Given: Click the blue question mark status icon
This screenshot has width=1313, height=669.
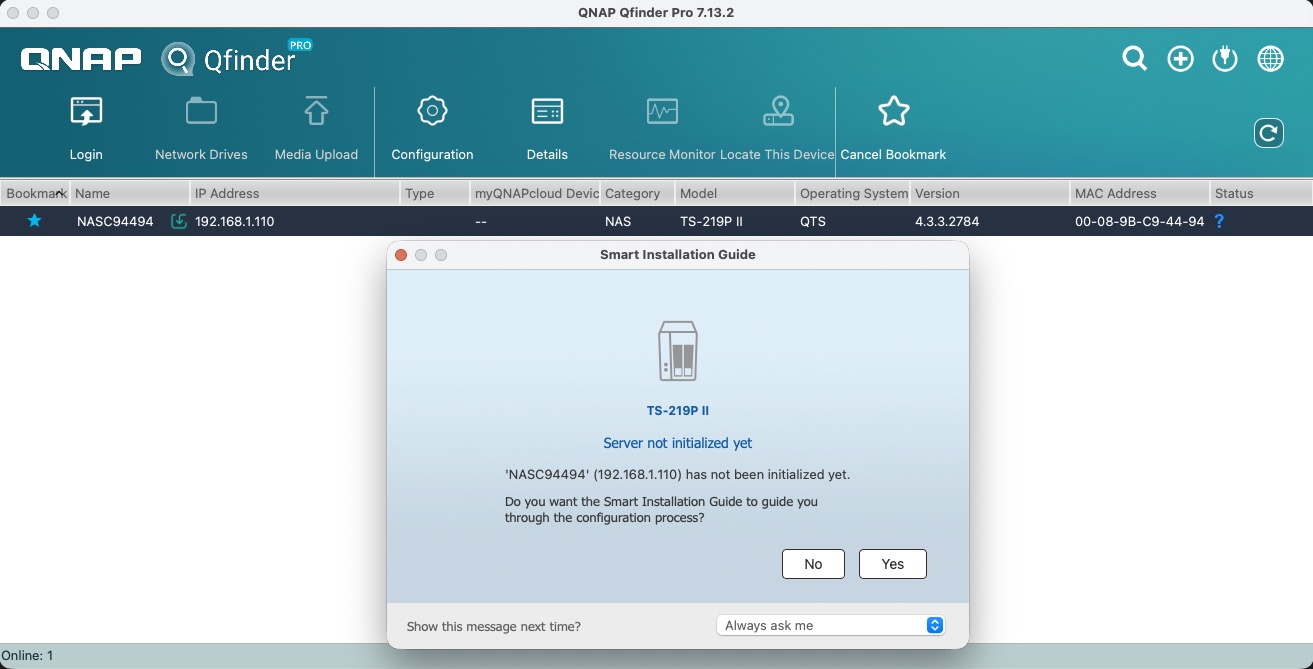Looking at the screenshot, I should 1219,221.
